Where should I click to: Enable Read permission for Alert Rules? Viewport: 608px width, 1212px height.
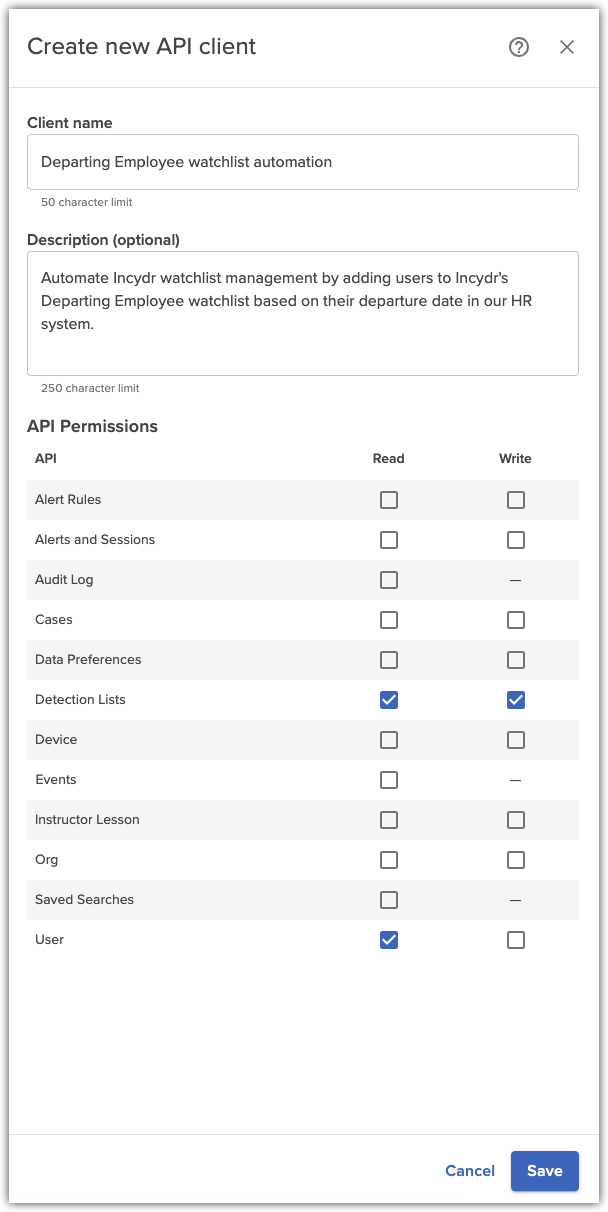tap(389, 500)
